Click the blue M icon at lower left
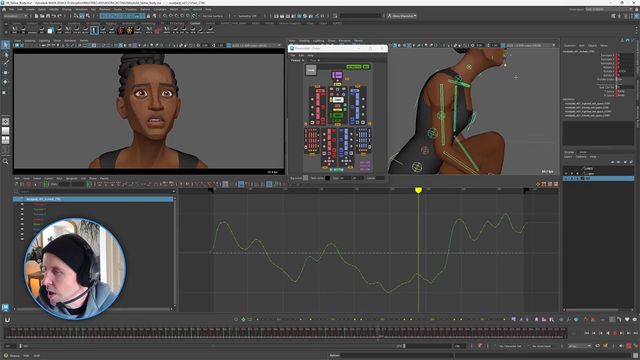This screenshot has width=640, height=360. coord(5,307)
